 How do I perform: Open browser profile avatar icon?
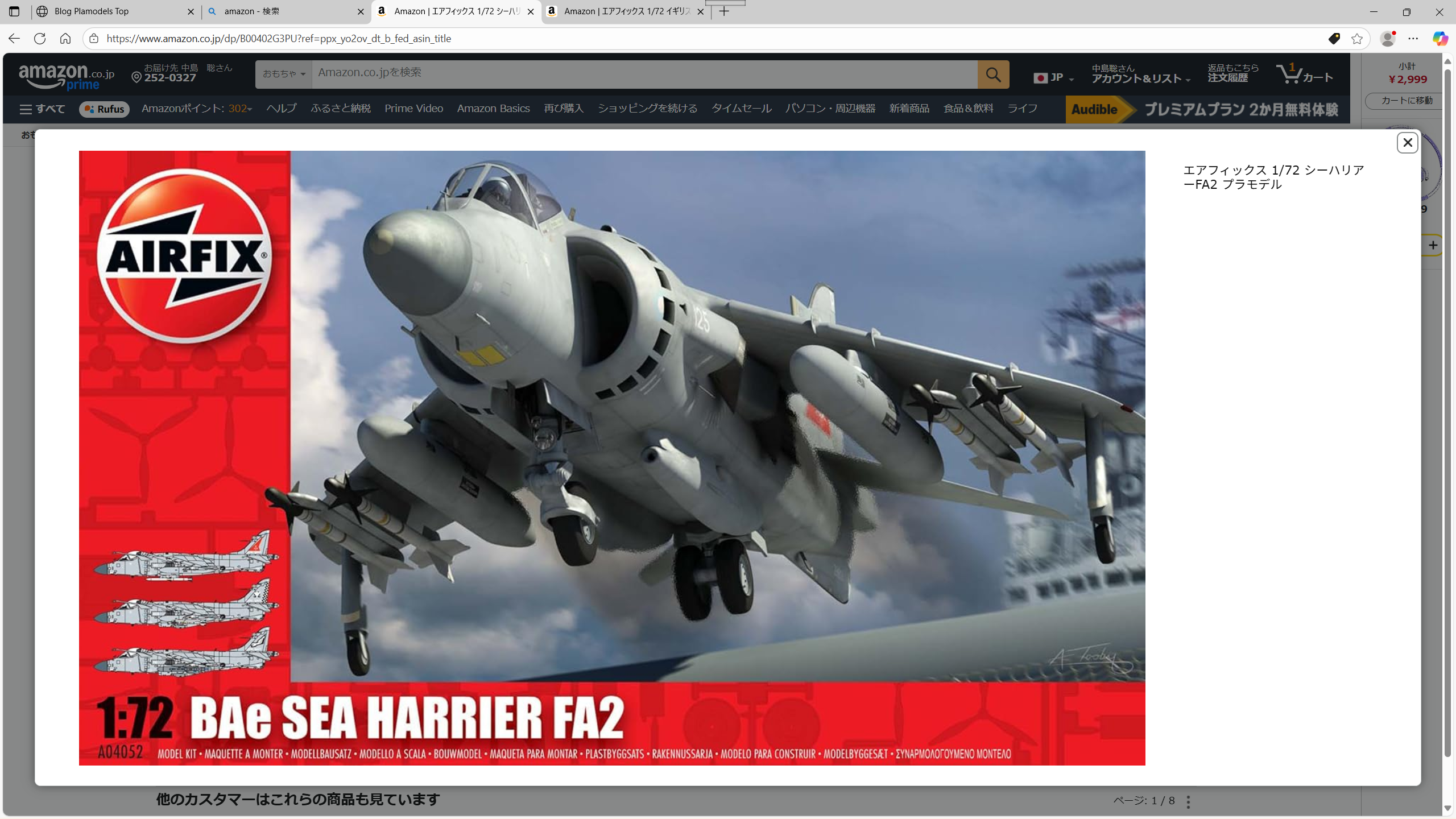pyautogui.click(x=1387, y=39)
